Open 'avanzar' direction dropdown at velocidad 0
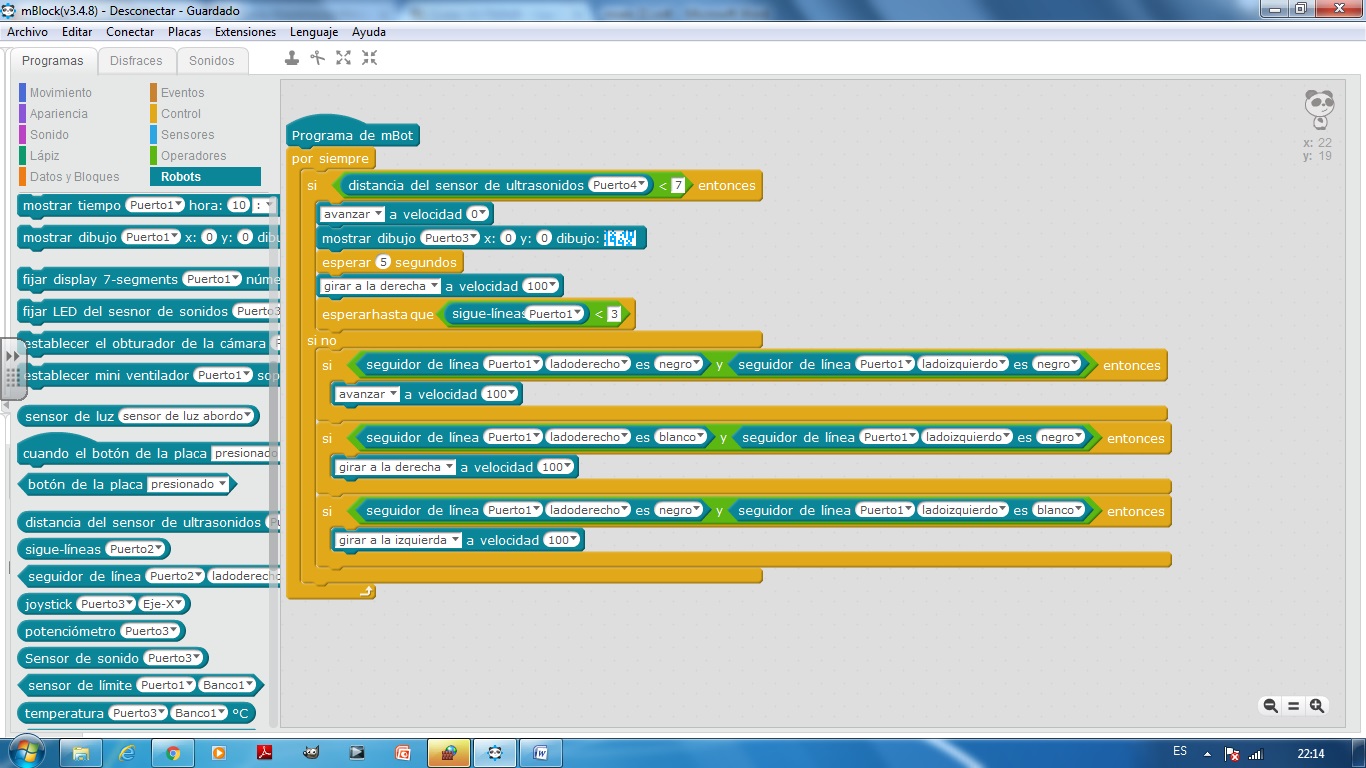The height and width of the screenshot is (768, 1366). pyautogui.click(x=352, y=214)
